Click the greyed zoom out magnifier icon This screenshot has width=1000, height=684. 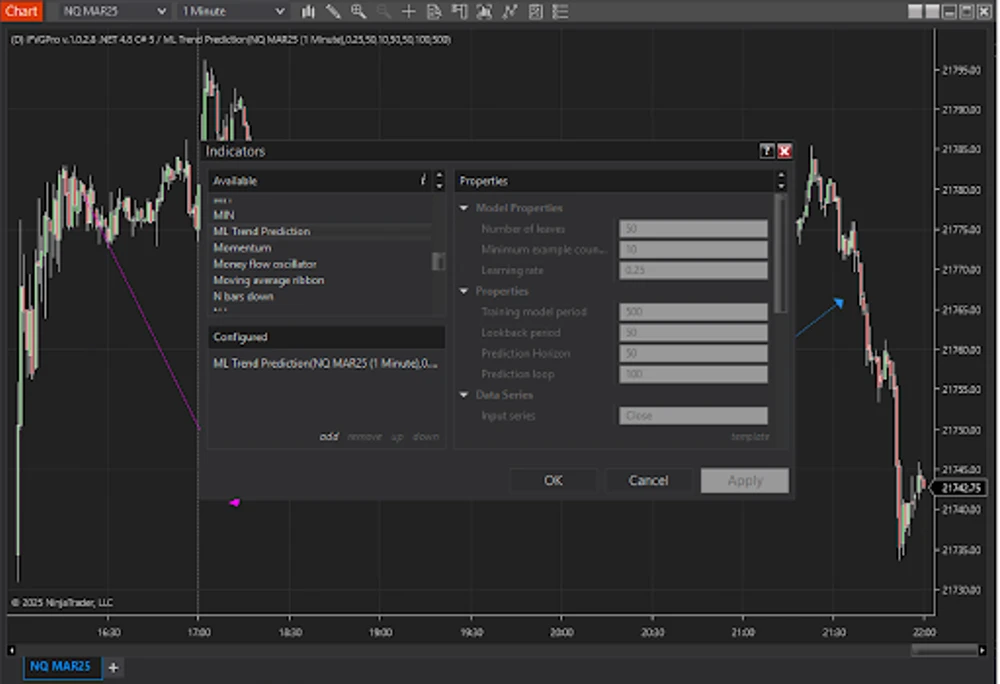(383, 11)
